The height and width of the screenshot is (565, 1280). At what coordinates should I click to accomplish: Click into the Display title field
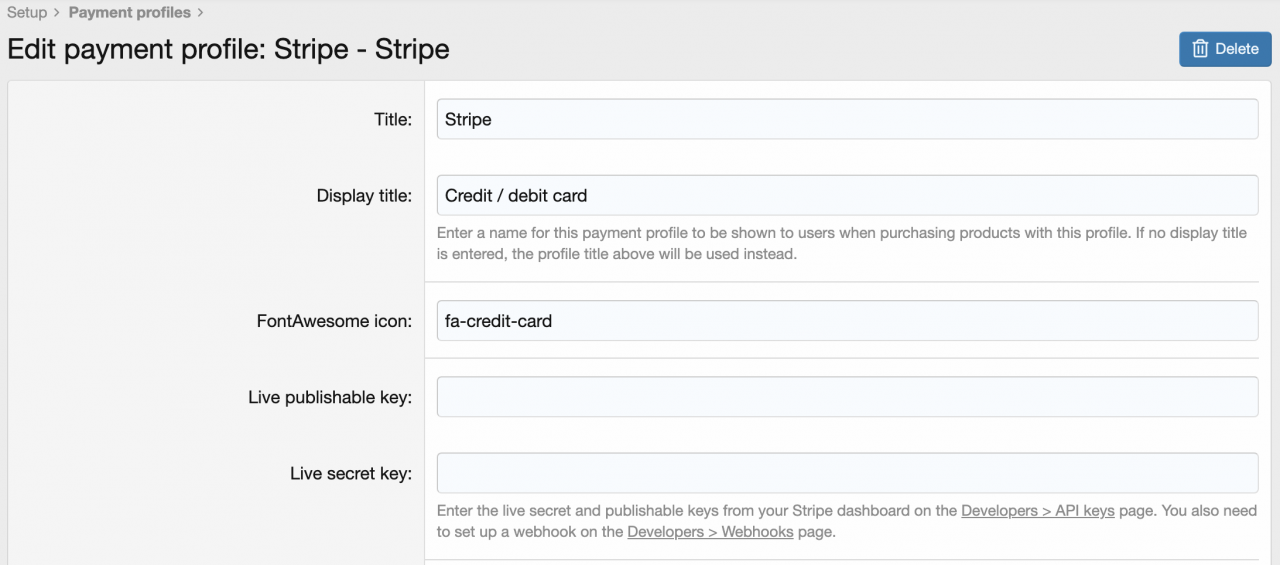point(847,196)
